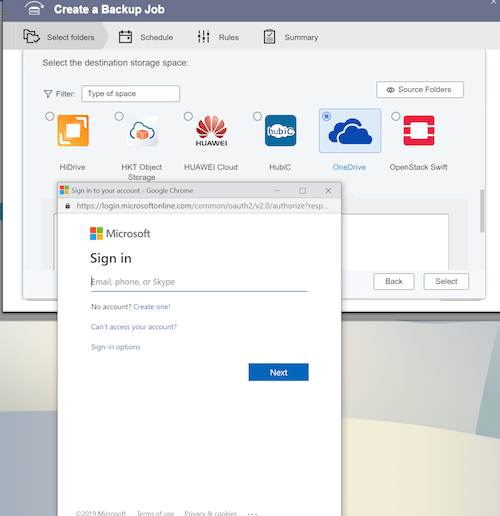The image size is (500, 516).
Task: Choose the OpenStack Swift icon
Action: 419,130
